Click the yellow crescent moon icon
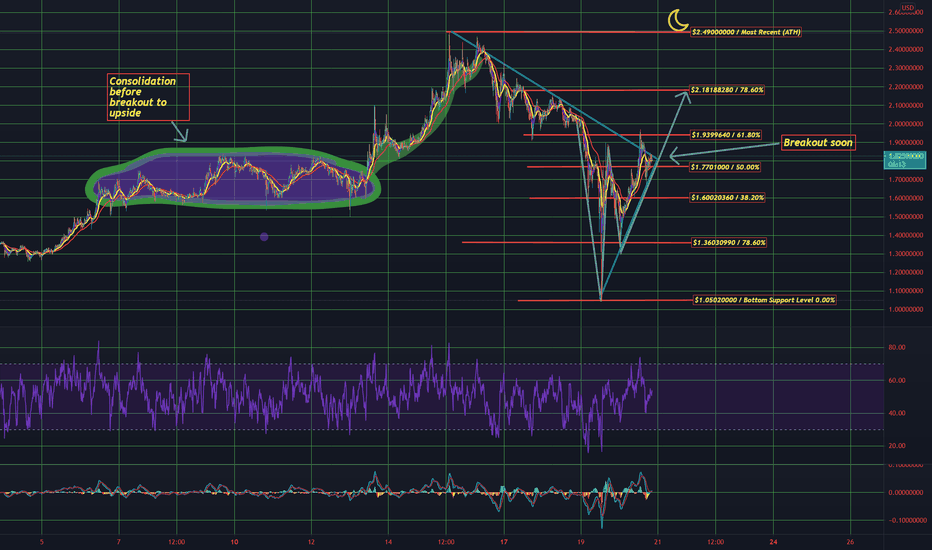This screenshot has width=932, height=550. click(x=678, y=20)
